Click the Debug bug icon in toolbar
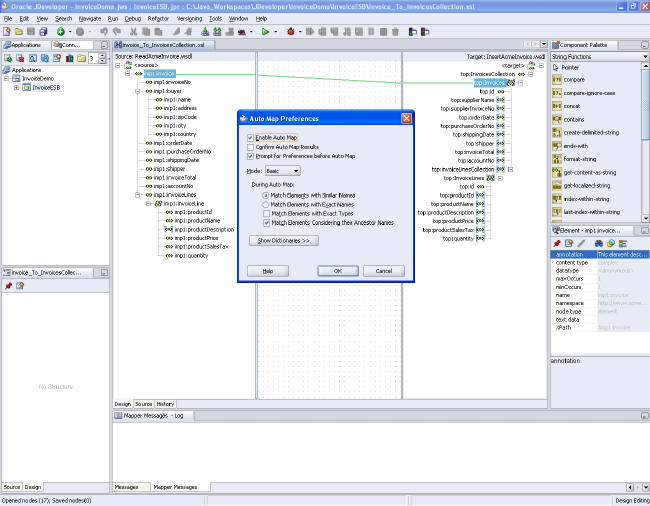650x506 pixels. coord(291,31)
